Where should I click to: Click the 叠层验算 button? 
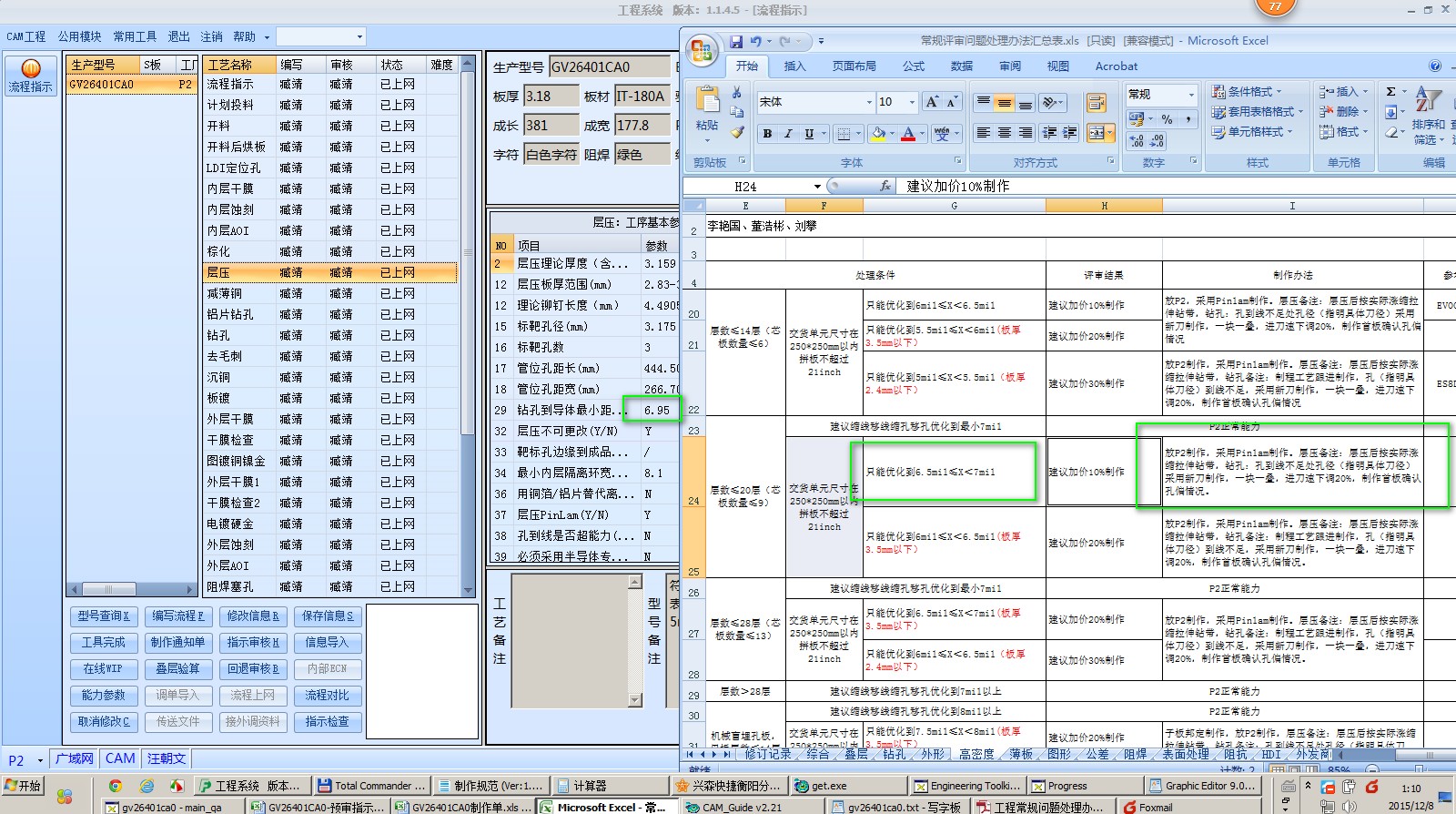(178, 669)
